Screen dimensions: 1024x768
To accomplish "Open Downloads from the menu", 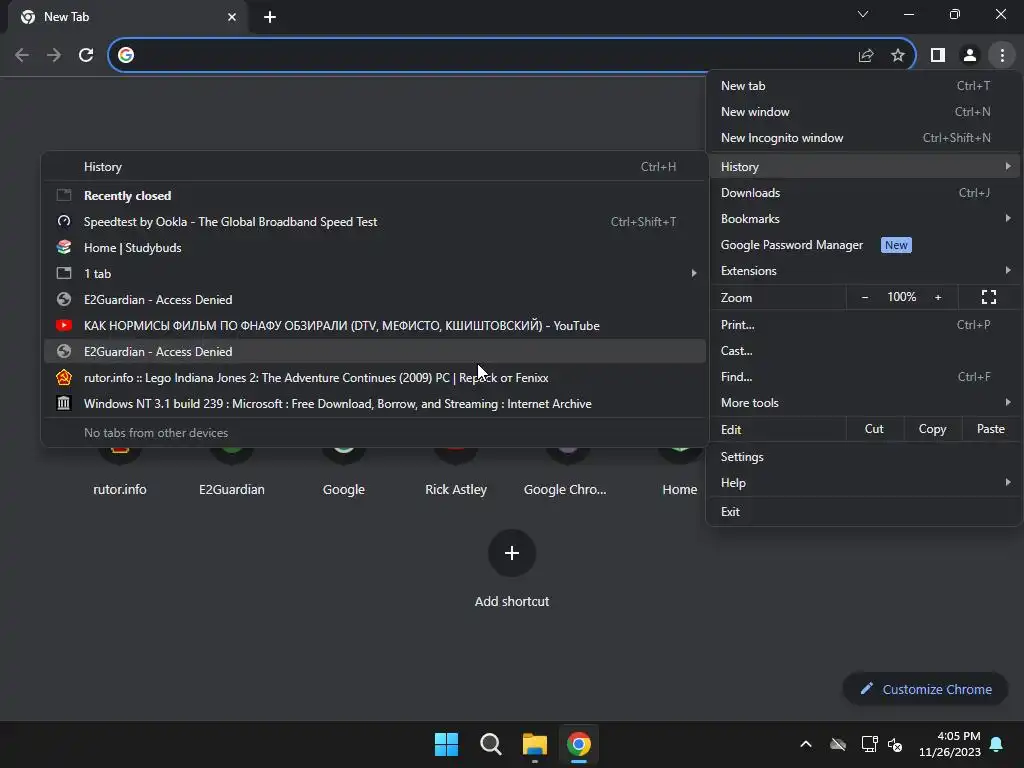I will tap(864, 193).
